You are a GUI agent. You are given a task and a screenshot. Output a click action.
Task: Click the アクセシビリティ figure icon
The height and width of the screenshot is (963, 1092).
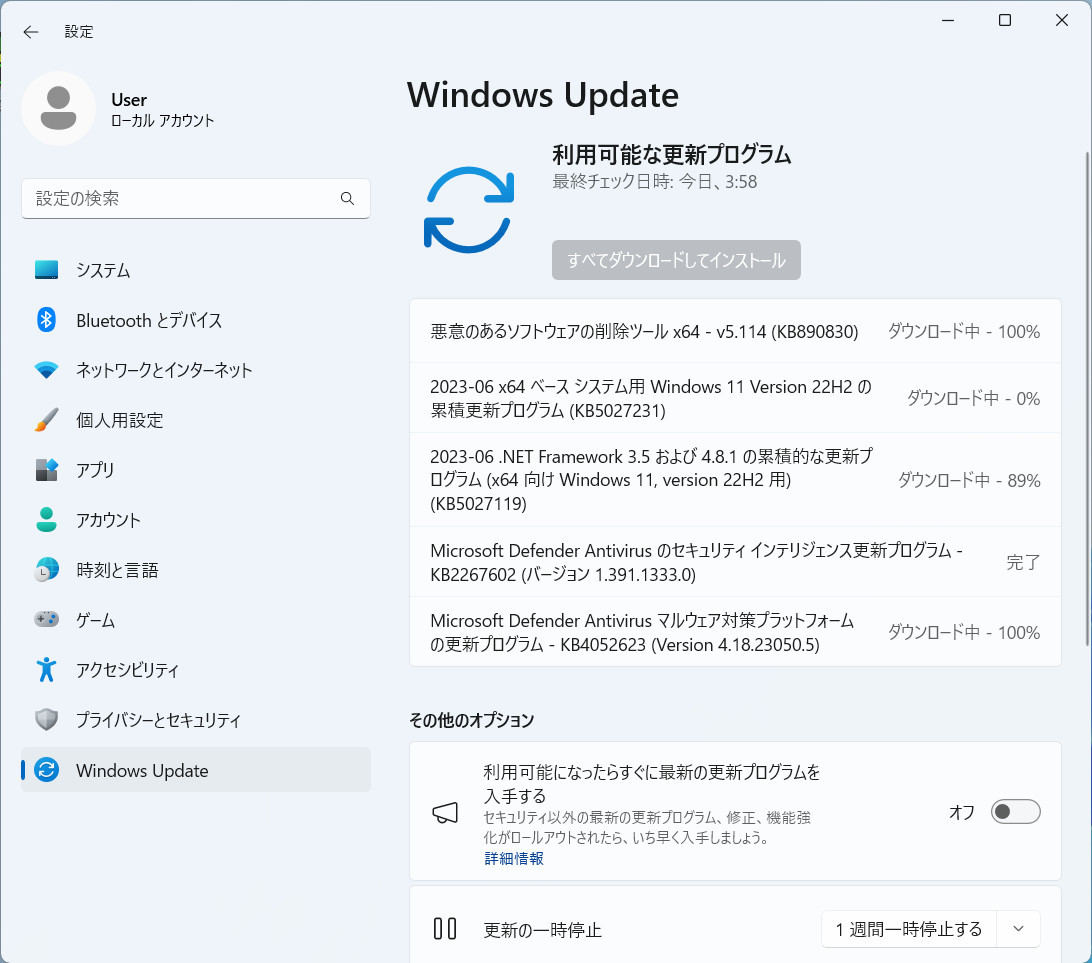(x=47, y=669)
